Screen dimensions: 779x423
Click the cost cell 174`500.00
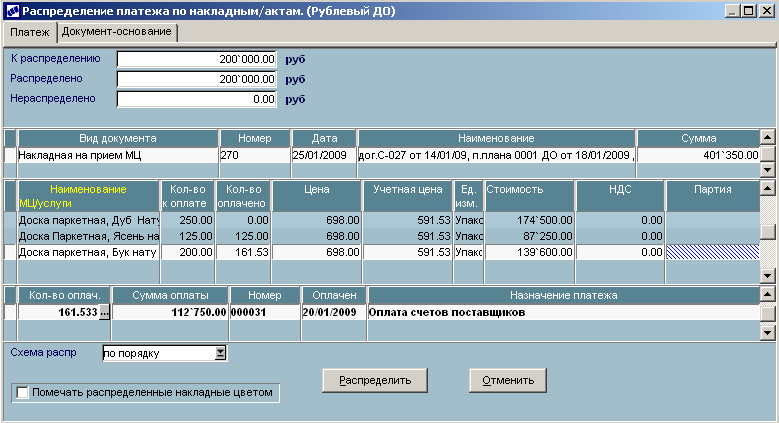529,220
